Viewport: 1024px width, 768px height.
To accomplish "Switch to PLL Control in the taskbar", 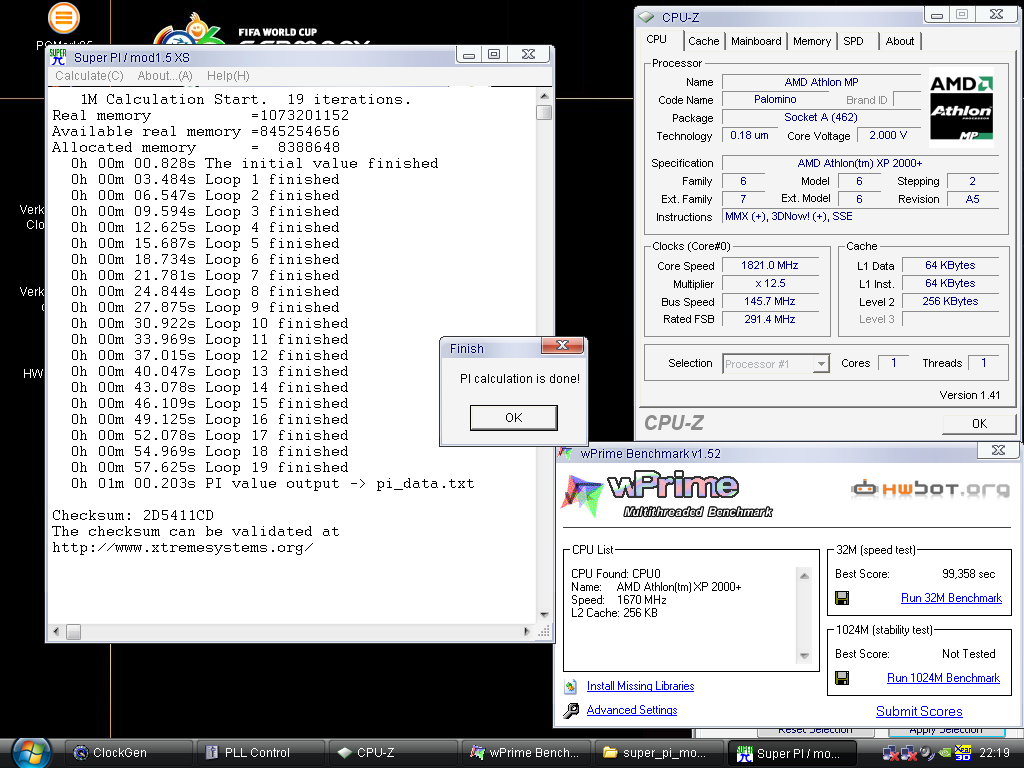I will pos(261,753).
